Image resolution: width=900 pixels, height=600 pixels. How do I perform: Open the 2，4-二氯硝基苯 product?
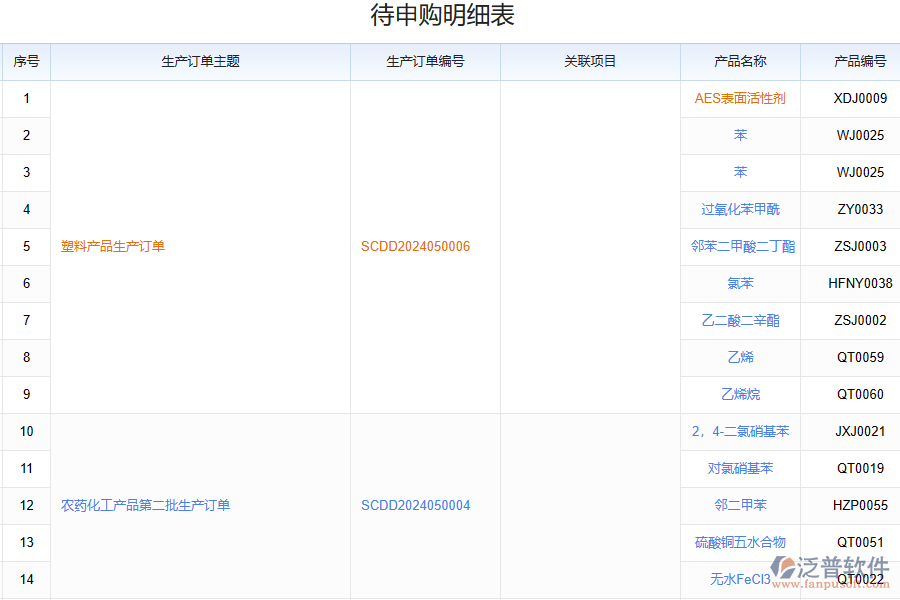(x=740, y=431)
